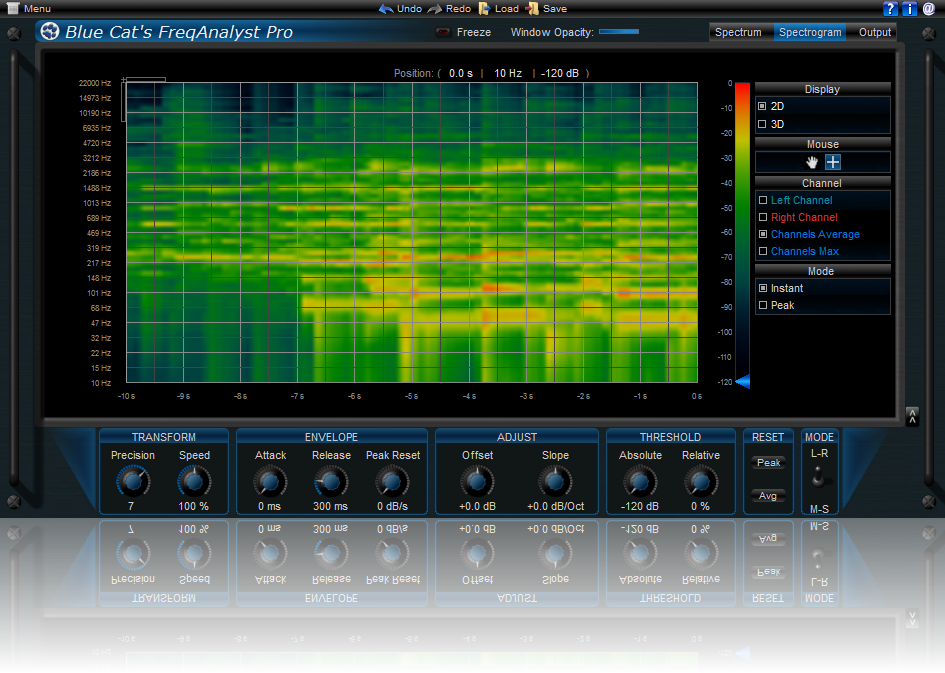The image size is (945, 673).
Task: Click the Absolute threshold knob
Action: [639, 481]
